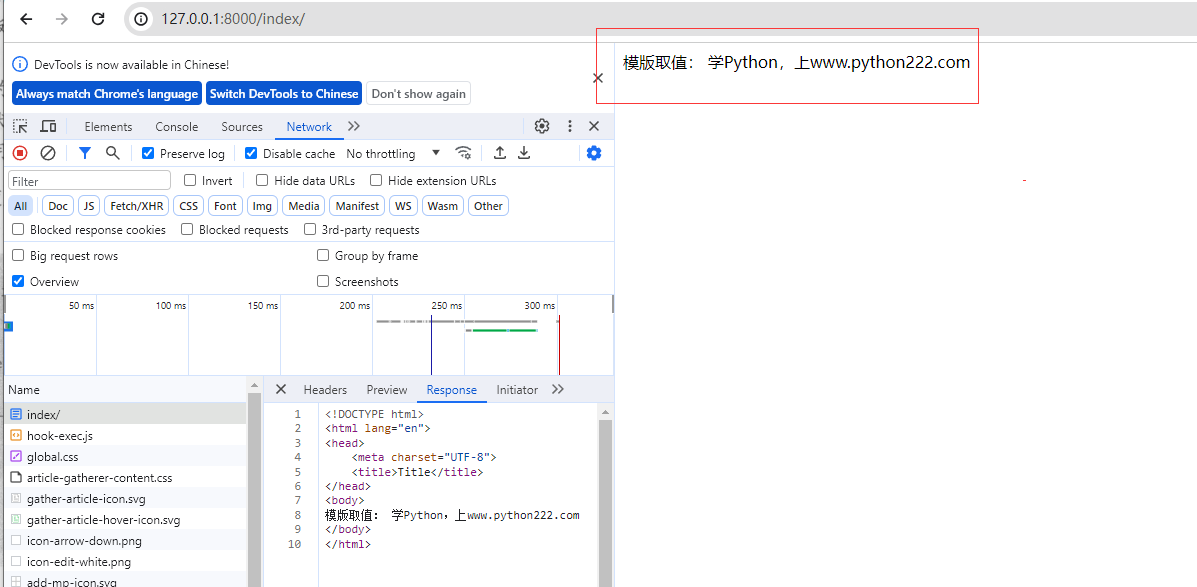Filter by Media type

point(304,206)
